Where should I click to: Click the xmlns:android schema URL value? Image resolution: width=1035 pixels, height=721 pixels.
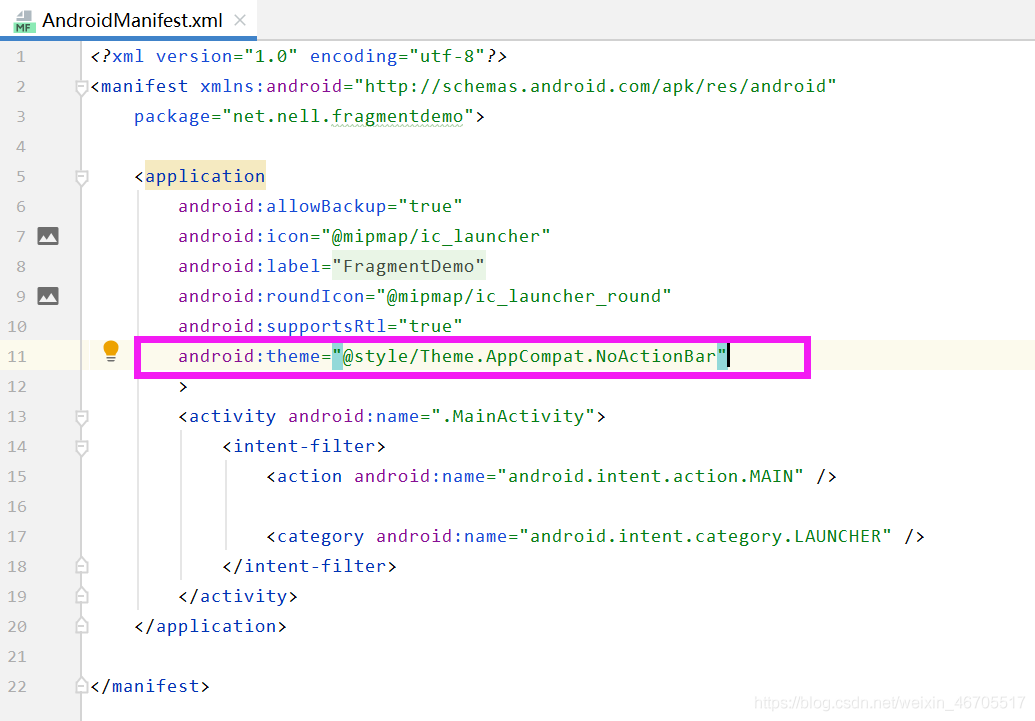[x=595, y=86]
